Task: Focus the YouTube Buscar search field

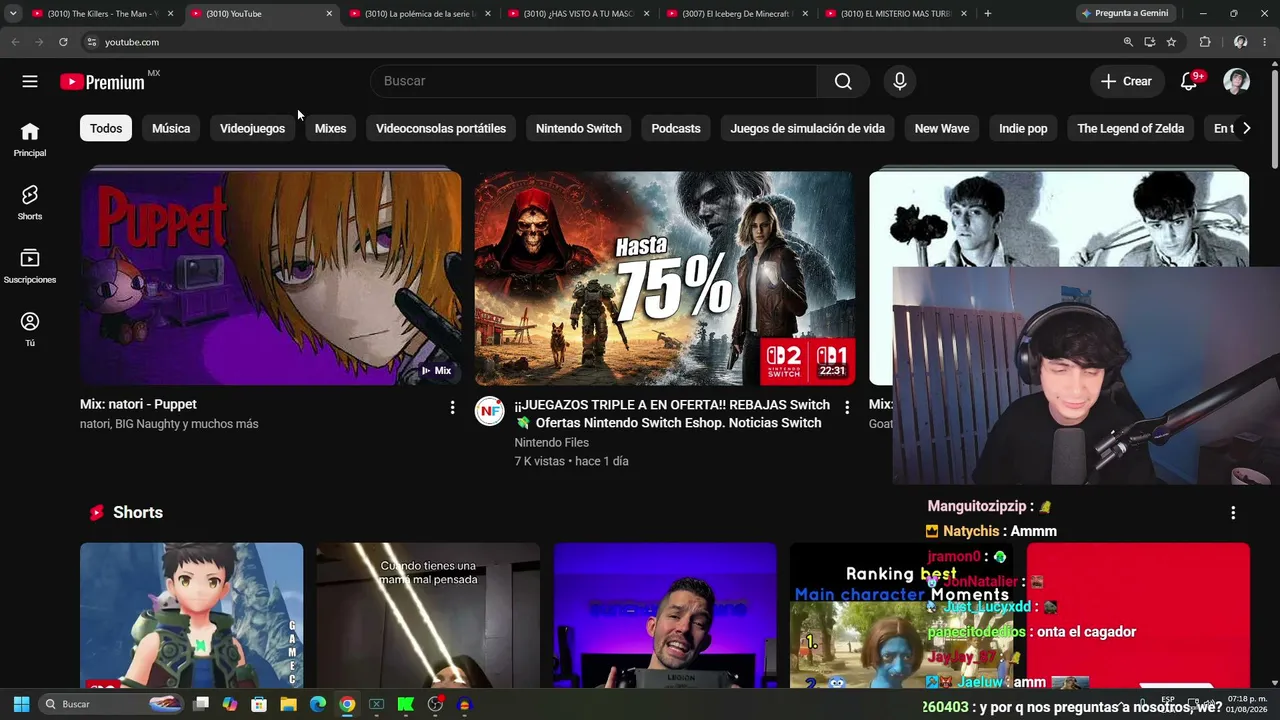Action: (x=594, y=81)
